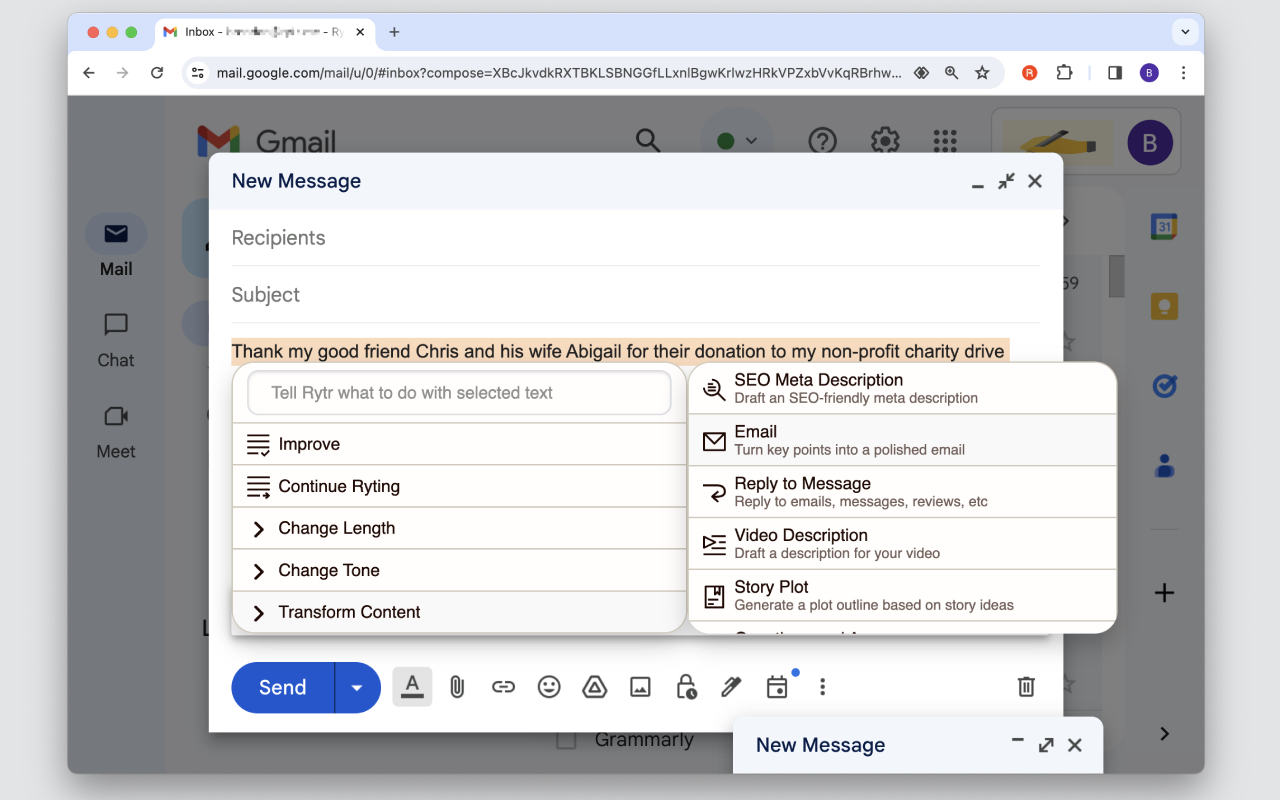Open Meet from the Gmail sidebar
The height and width of the screenshot is (800, 1280).
[x=114, y=432]
